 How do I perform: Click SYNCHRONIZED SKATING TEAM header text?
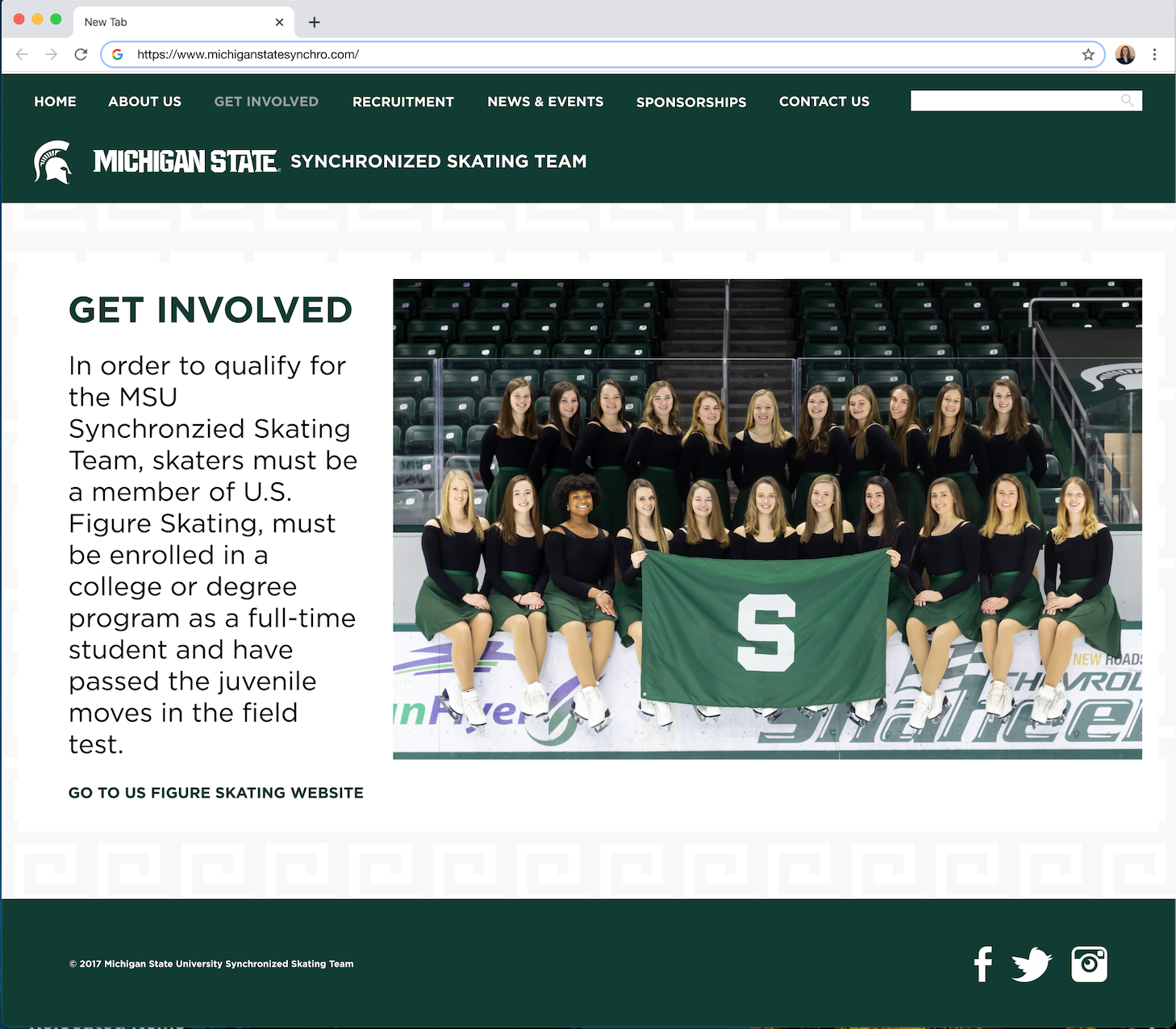point(438,161)
